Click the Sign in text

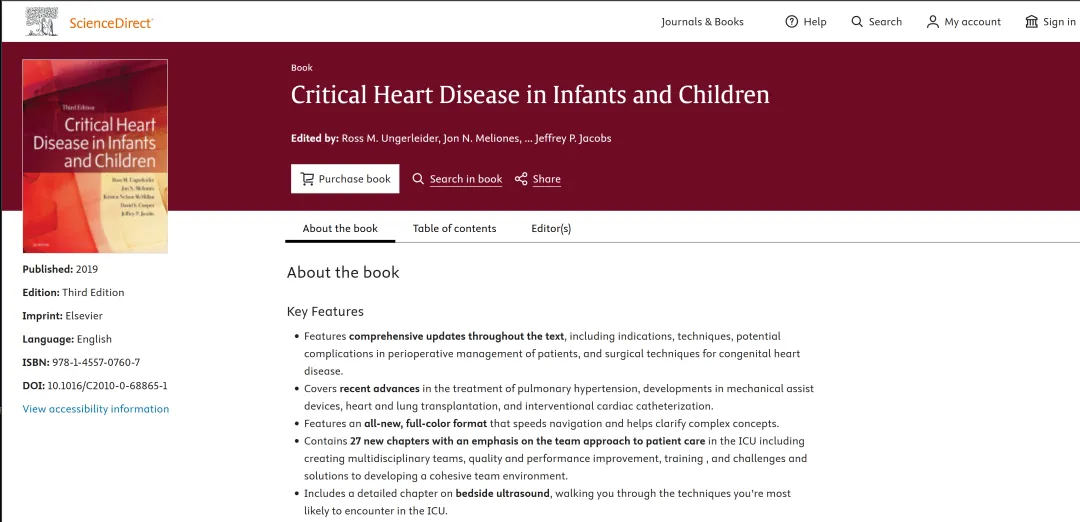tap(1060, 22)
